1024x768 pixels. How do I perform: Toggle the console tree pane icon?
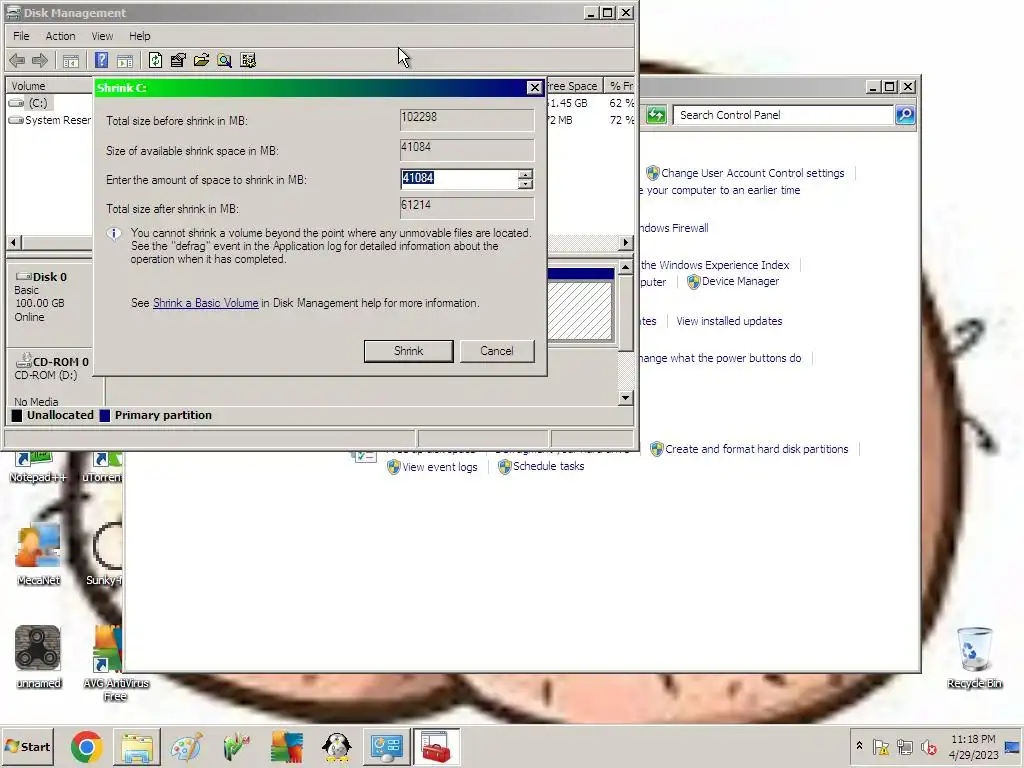pyautogui.click(x=71, y=61)
